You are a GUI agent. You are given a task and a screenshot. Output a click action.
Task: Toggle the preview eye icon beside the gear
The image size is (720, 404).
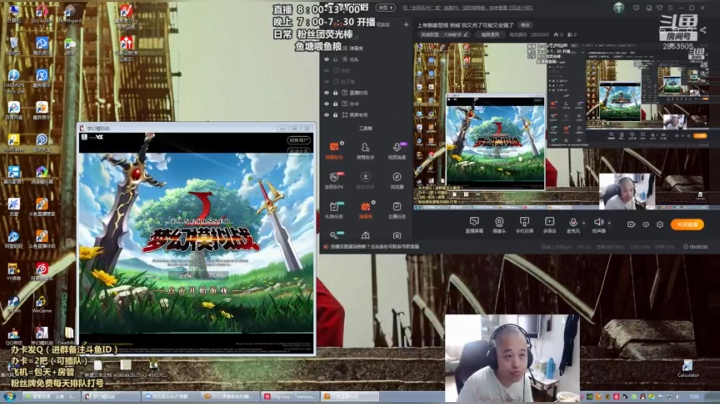click(646, 224)
